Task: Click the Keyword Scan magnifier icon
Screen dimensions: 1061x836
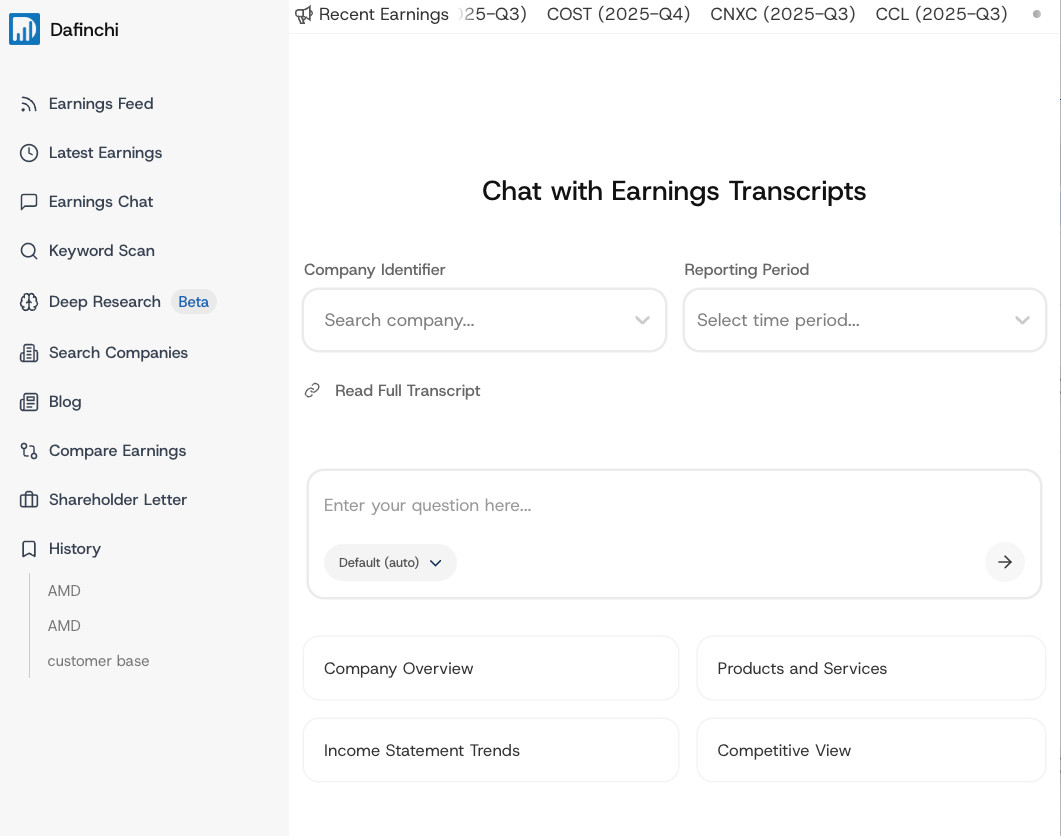Action: coord(29,251)
